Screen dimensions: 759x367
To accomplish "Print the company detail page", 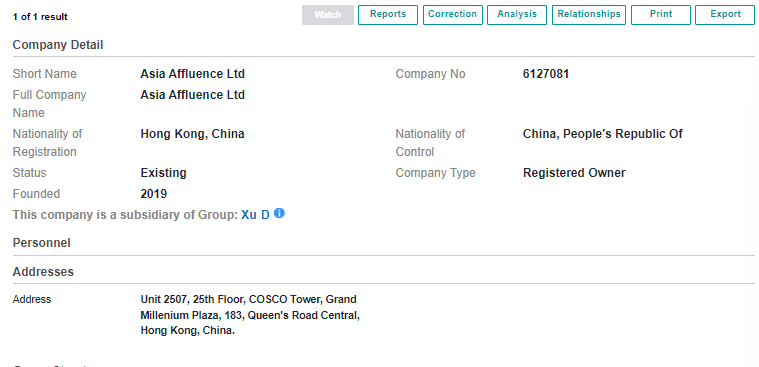I will click(661, 15).
